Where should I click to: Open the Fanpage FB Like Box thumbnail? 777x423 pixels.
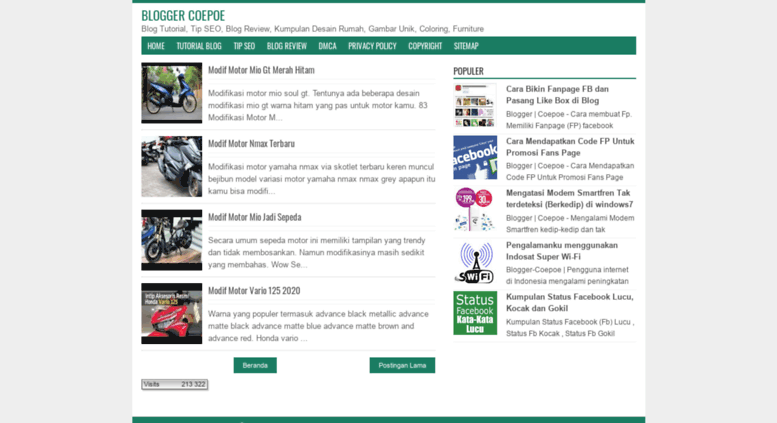[475, 105]
